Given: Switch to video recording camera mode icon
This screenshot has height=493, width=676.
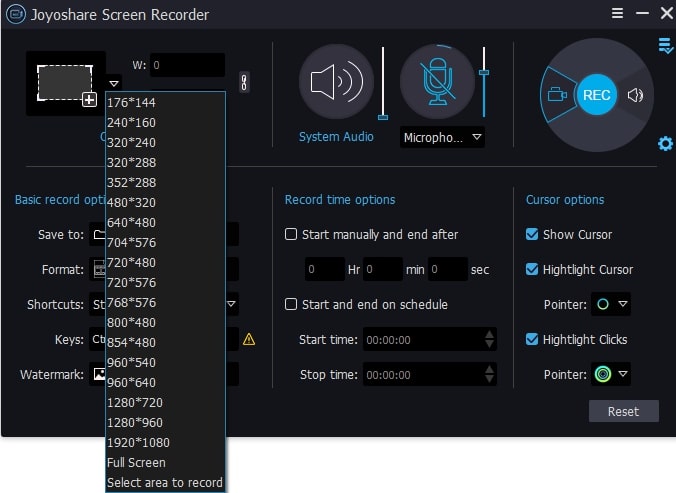Looking at the screenshot, I should pos(557,94).
